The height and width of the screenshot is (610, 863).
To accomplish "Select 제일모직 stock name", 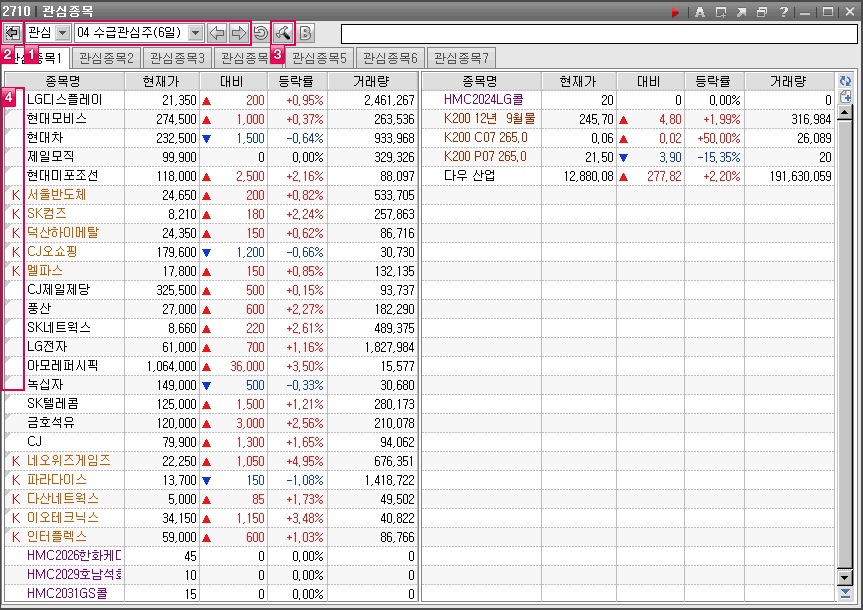I will tap(51, 157).
